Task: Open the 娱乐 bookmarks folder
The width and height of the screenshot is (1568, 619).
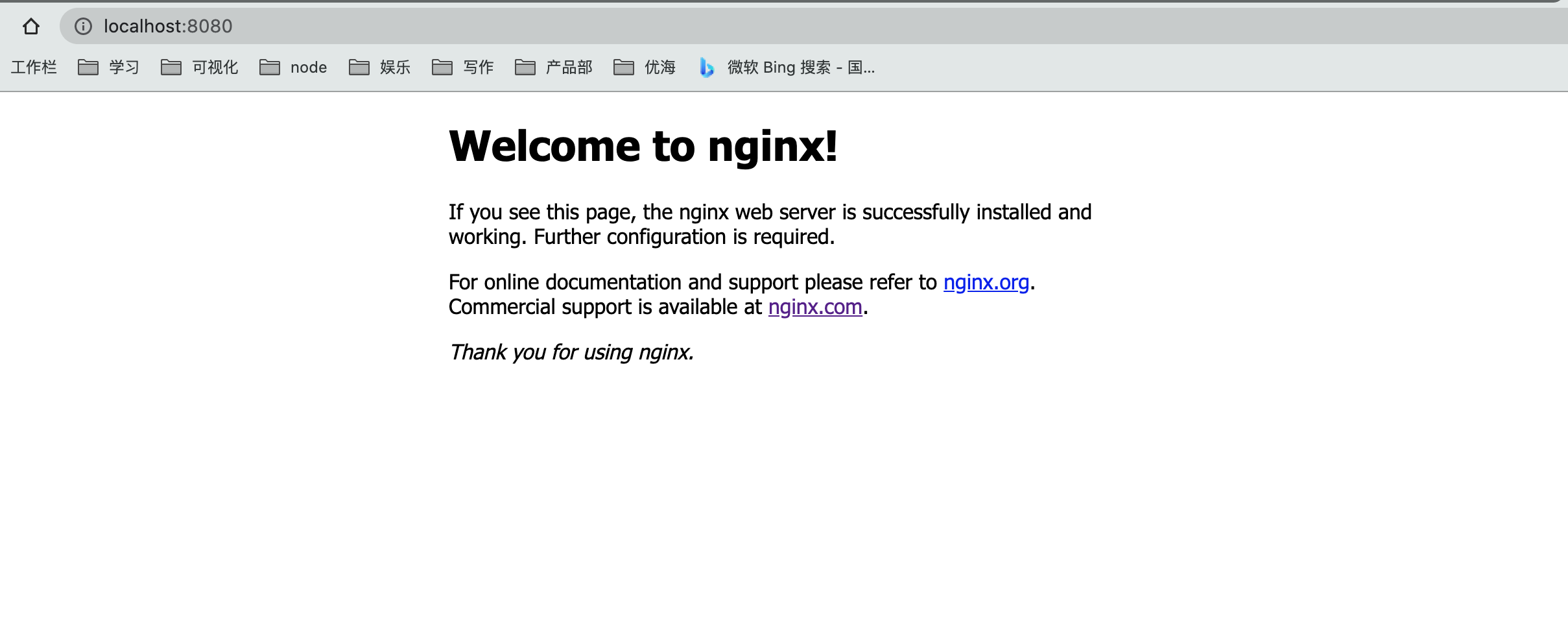Action: click(x=379, y=67)
